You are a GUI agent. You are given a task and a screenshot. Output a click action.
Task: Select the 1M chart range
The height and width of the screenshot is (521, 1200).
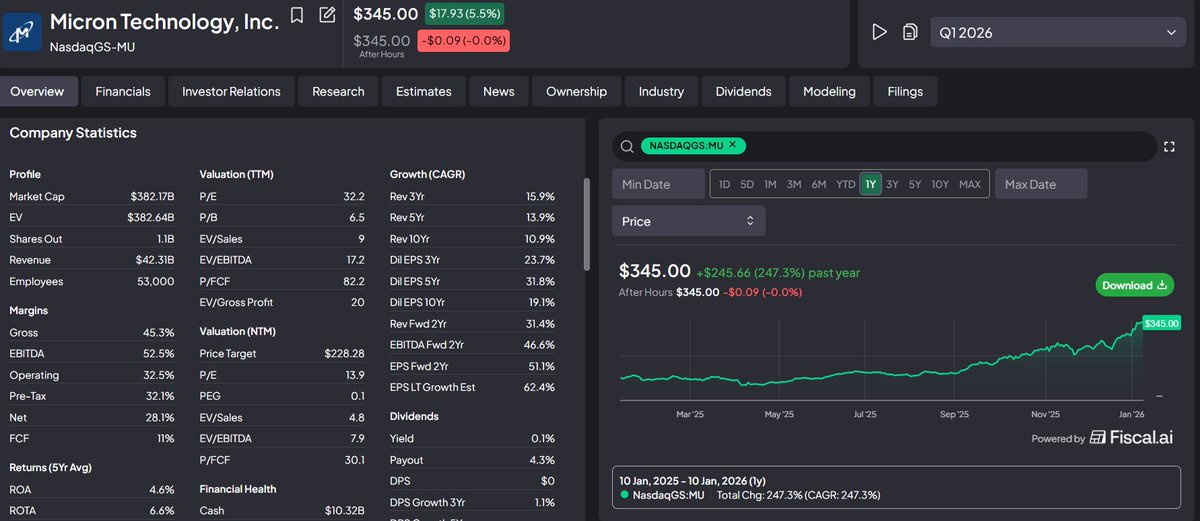770,184
